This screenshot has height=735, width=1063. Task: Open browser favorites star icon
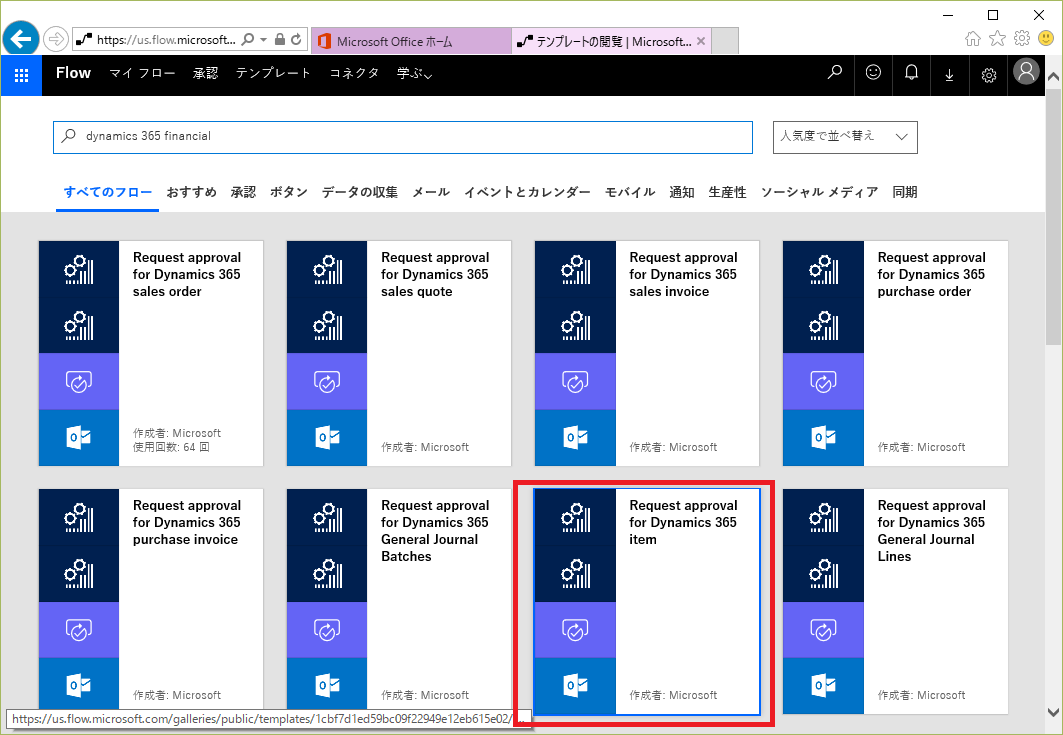(997, 38)
